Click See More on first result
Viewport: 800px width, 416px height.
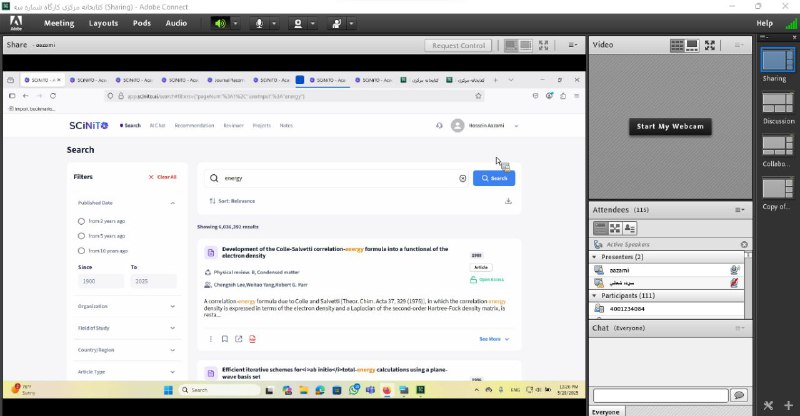pos(494,339)
